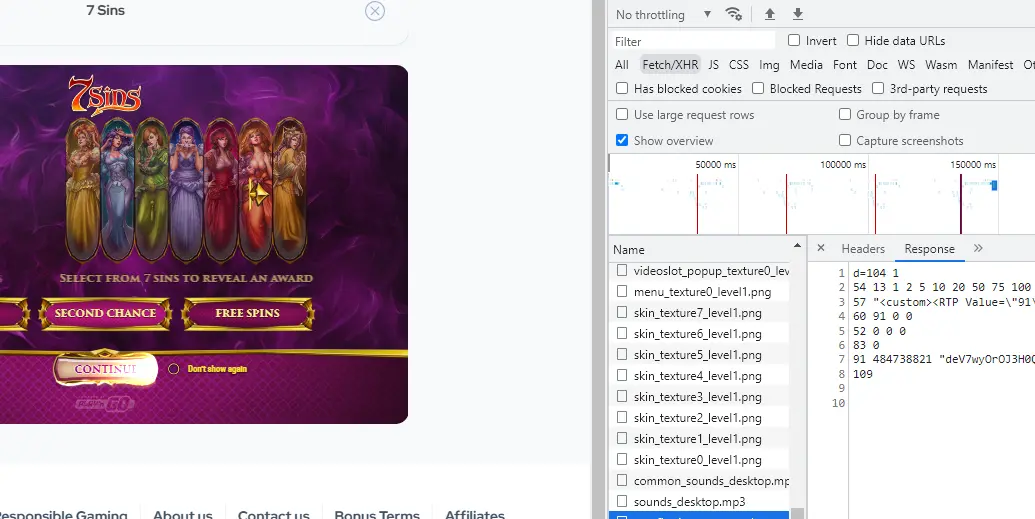Open the network conditions wifi icon
The width and height of the screenshot is (1035, 519).
tap(733, 14)
